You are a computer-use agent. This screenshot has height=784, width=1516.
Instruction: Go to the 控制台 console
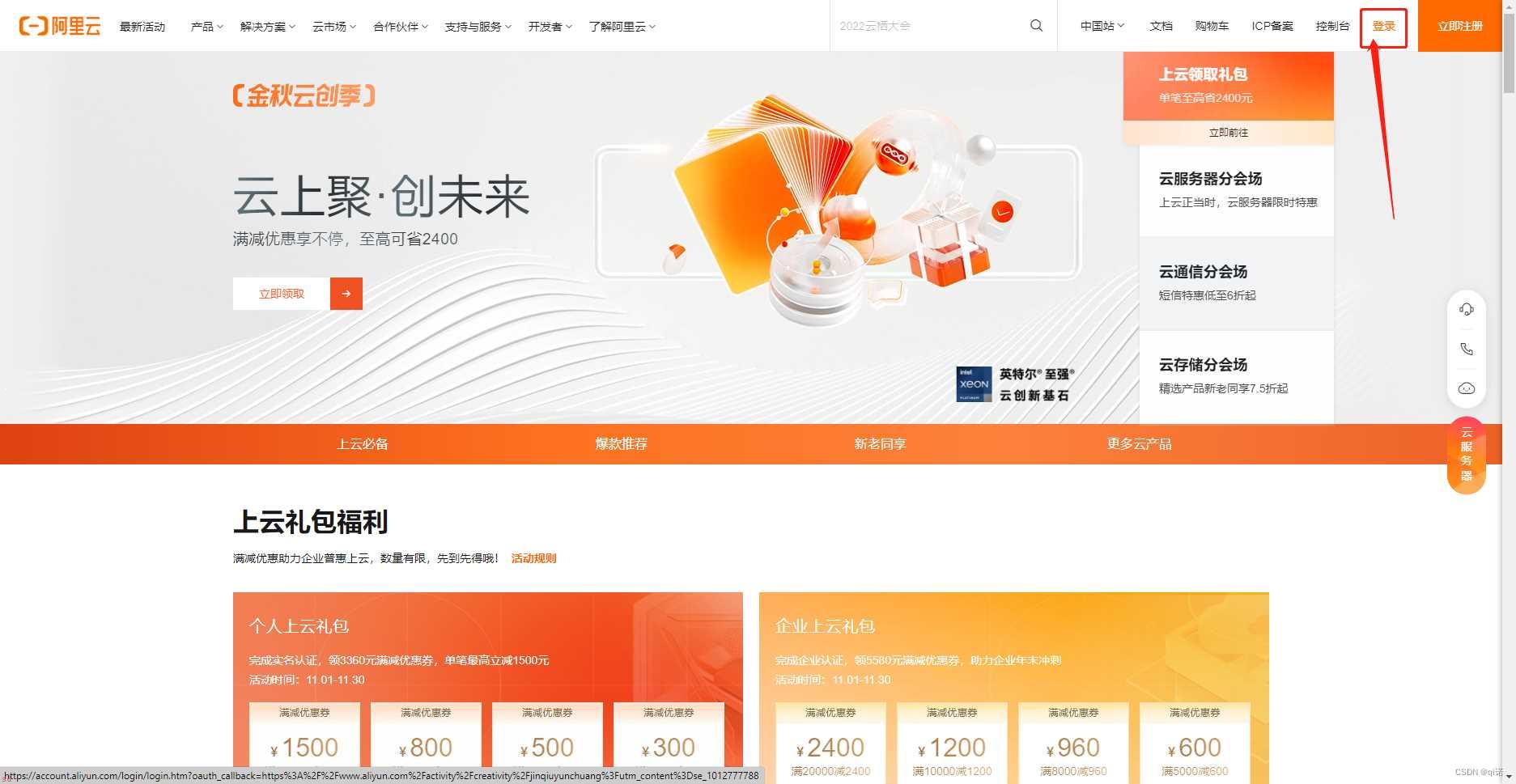(x=1332, y=26)
